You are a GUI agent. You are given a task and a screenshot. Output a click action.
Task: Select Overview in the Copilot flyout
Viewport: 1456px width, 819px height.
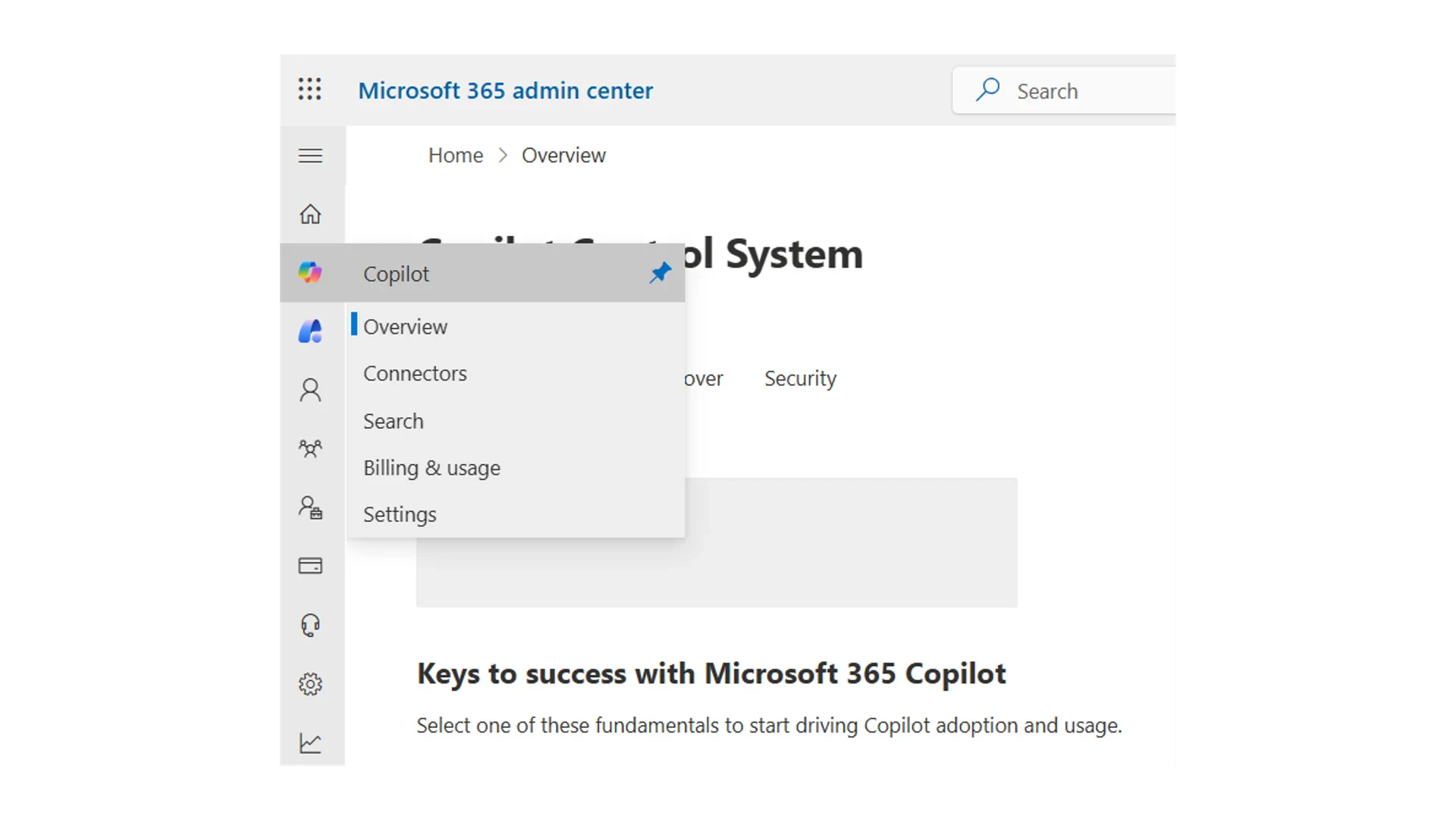pyautogui.click(x=405, y=327)
